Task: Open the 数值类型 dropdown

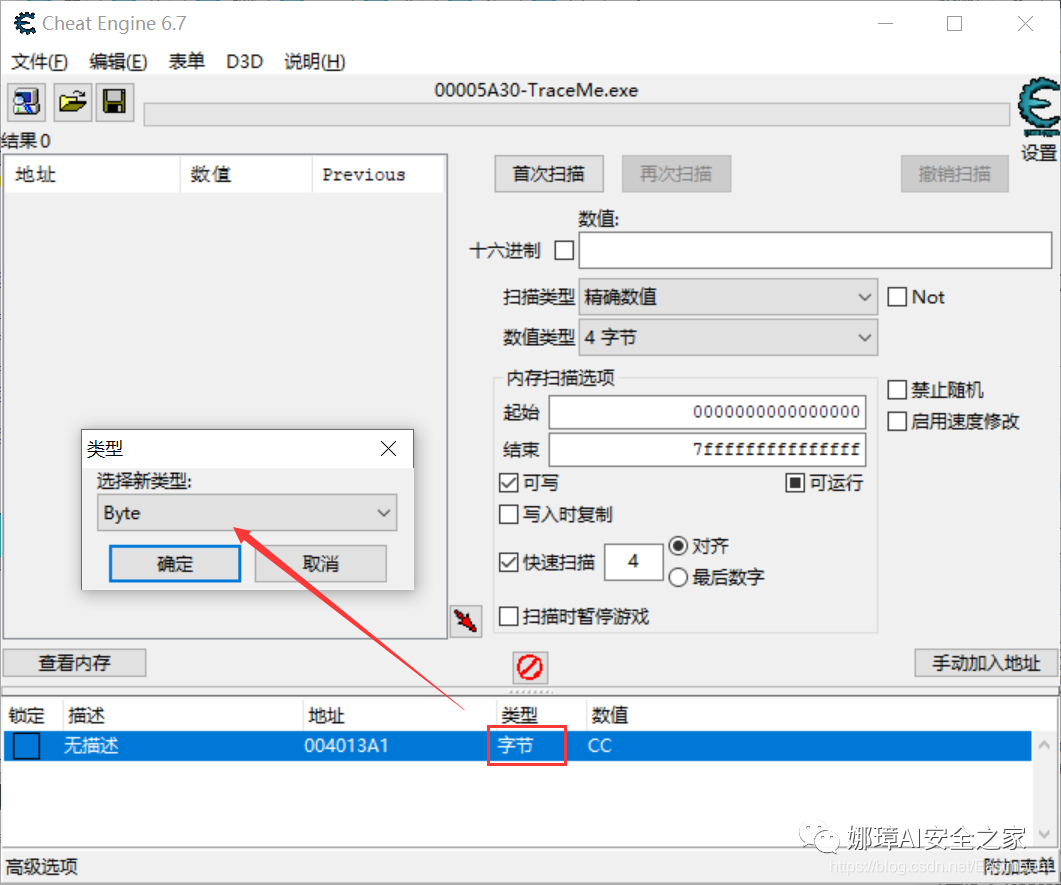Action: click(x=728, y=337)
